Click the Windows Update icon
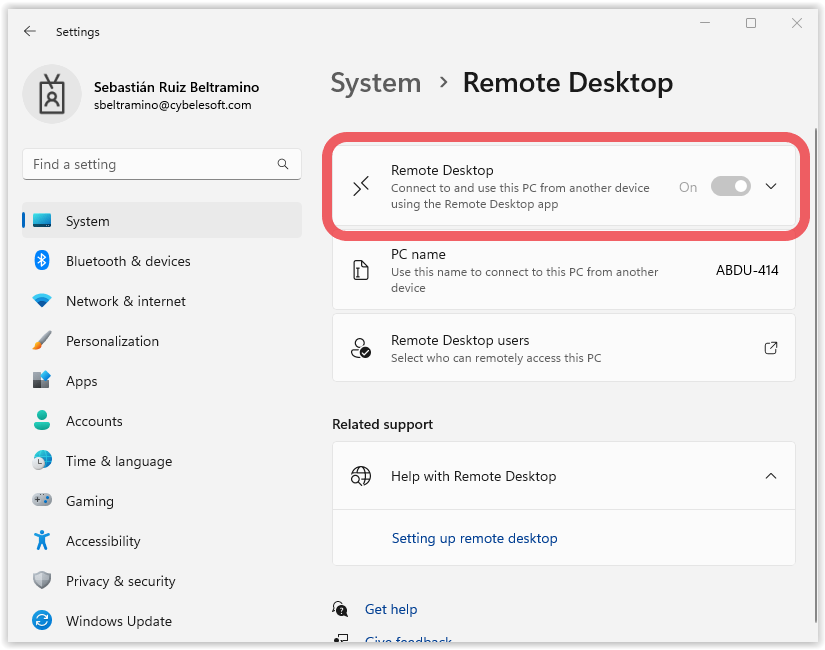 42,621
